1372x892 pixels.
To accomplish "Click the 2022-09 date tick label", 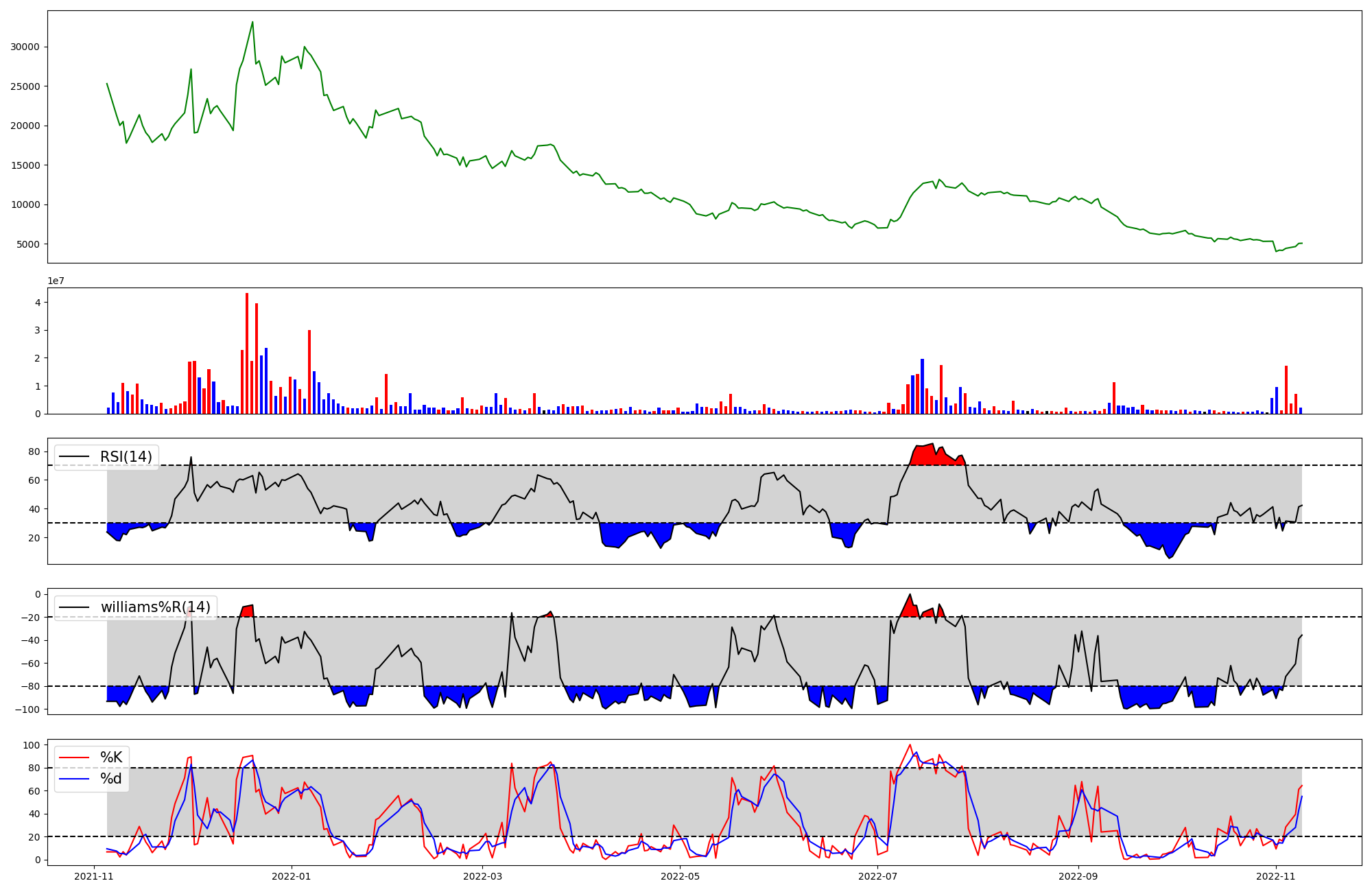I will click(1078, 876).
